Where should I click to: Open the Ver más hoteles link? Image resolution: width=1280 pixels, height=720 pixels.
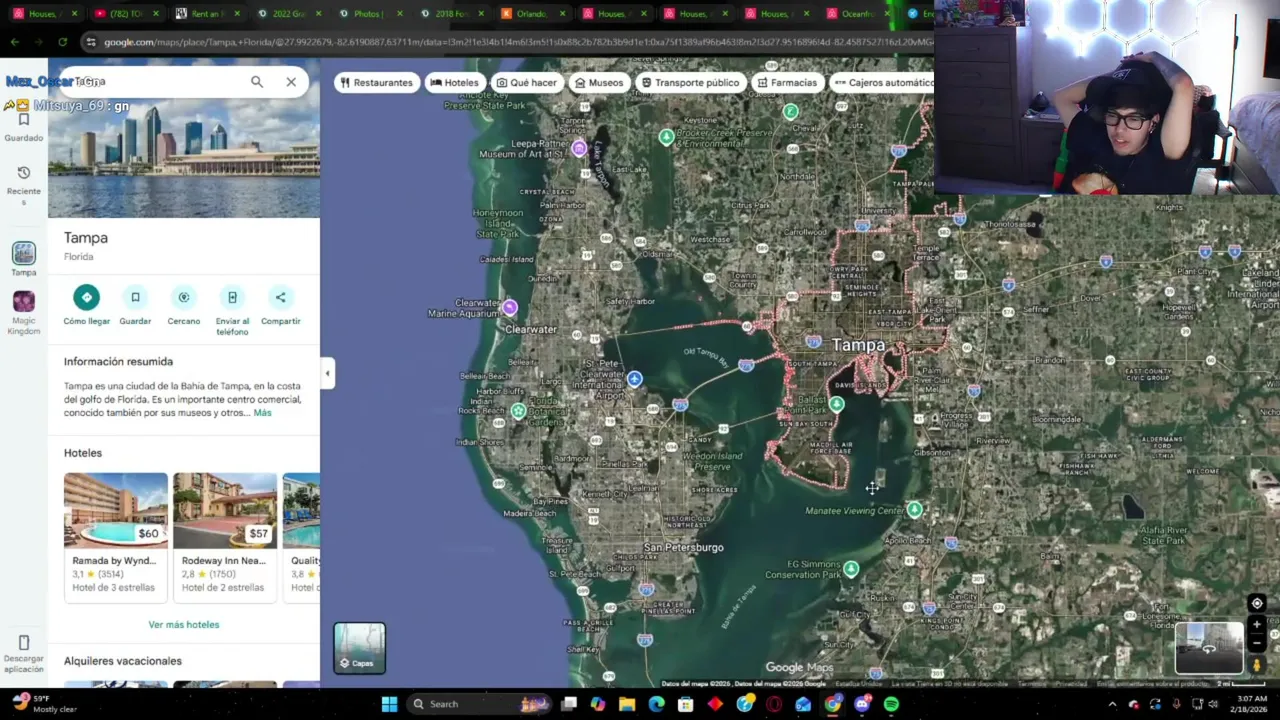click(184, 625)
